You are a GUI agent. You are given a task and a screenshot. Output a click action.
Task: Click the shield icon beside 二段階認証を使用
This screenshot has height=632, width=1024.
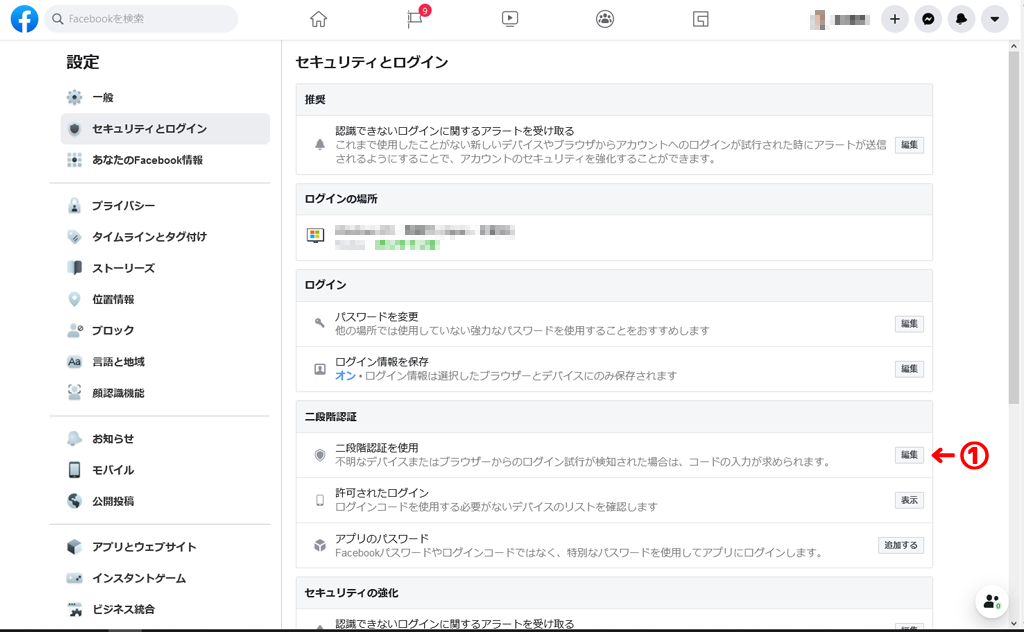[x=319, y=455]
